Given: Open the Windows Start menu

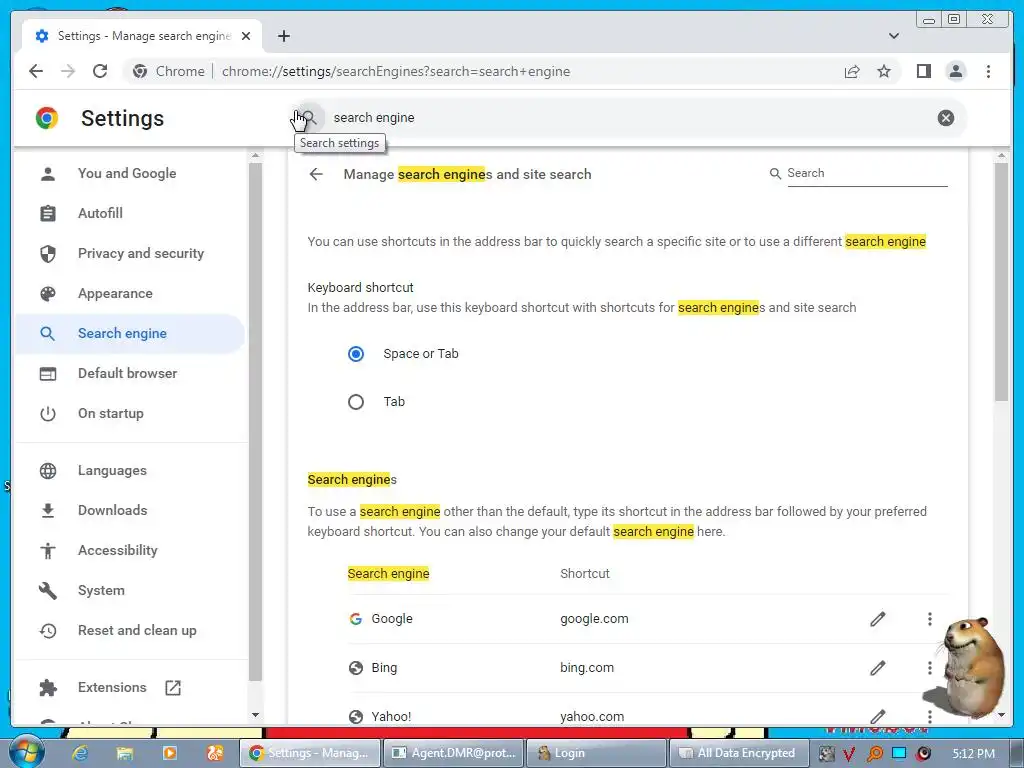Looking at the screenshot, I should (x=25, y=752).
